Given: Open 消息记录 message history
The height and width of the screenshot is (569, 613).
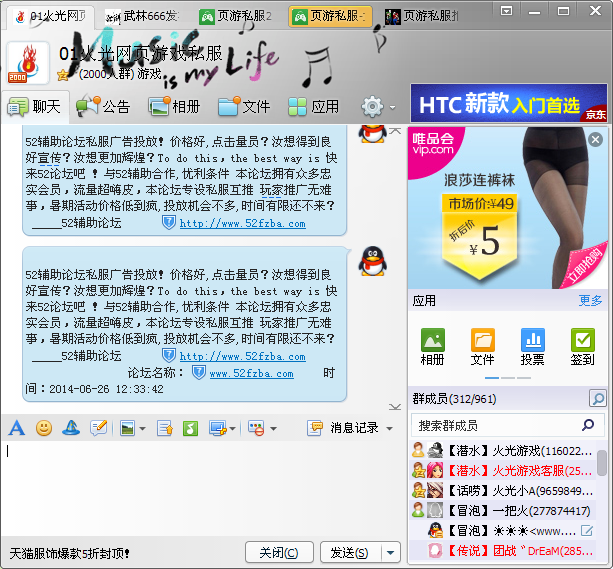Looking at the screenshot, I should point(343,428).
